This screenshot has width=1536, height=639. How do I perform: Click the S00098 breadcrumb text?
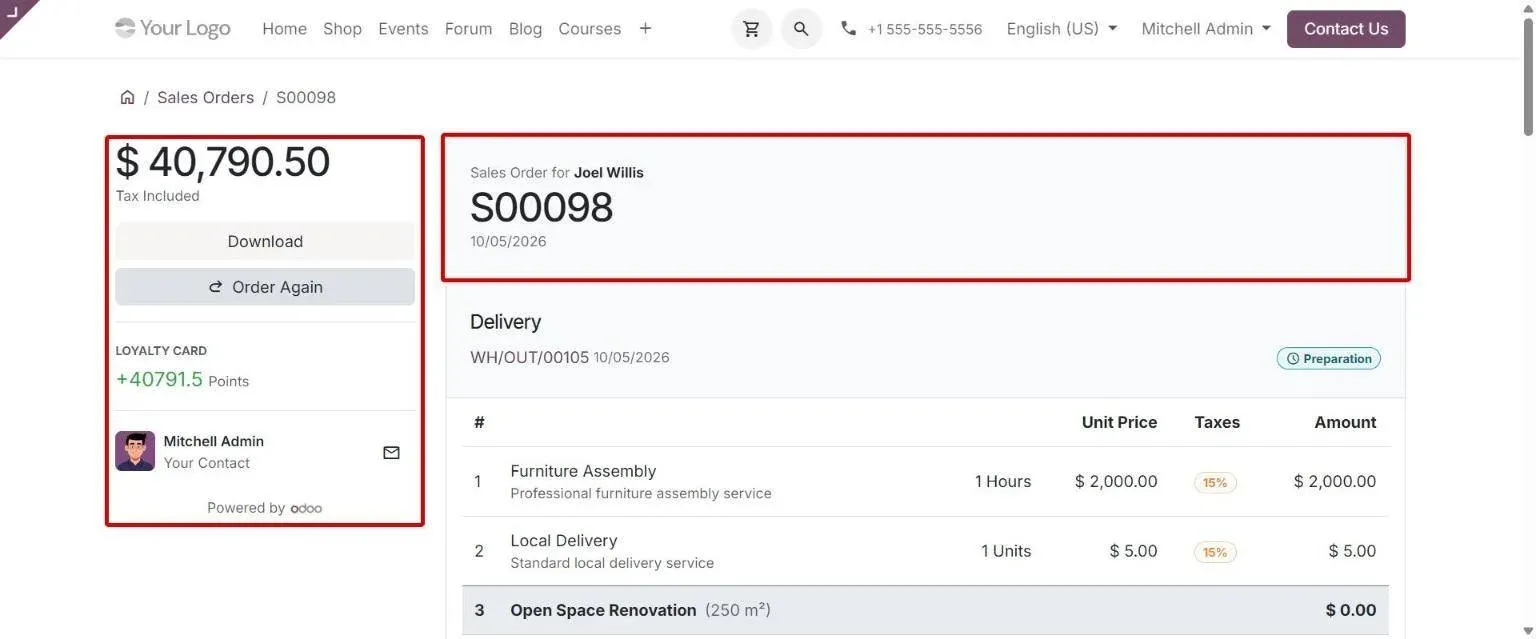point(306,97)
